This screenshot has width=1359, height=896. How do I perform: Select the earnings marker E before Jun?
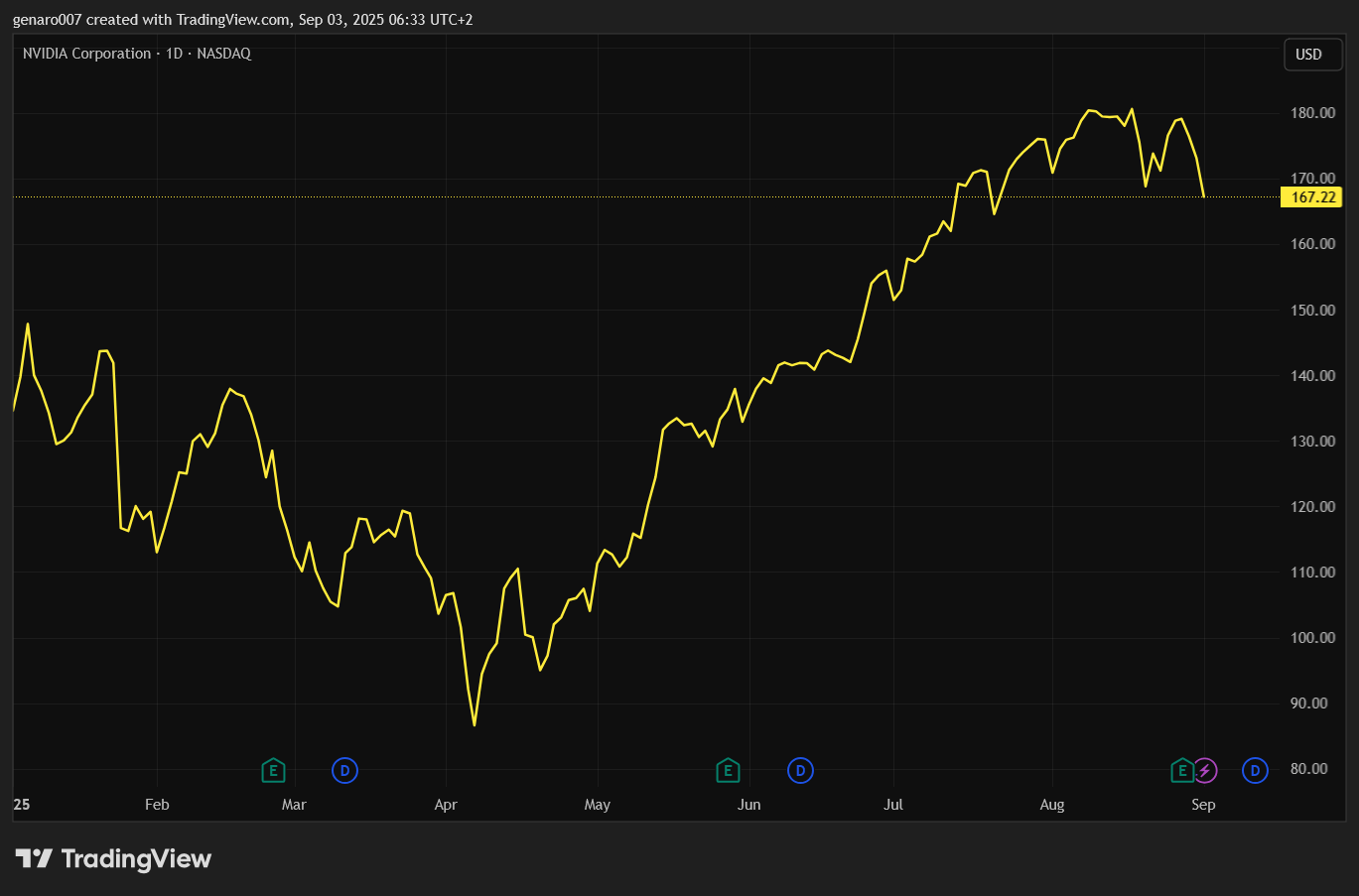[728, 770]
